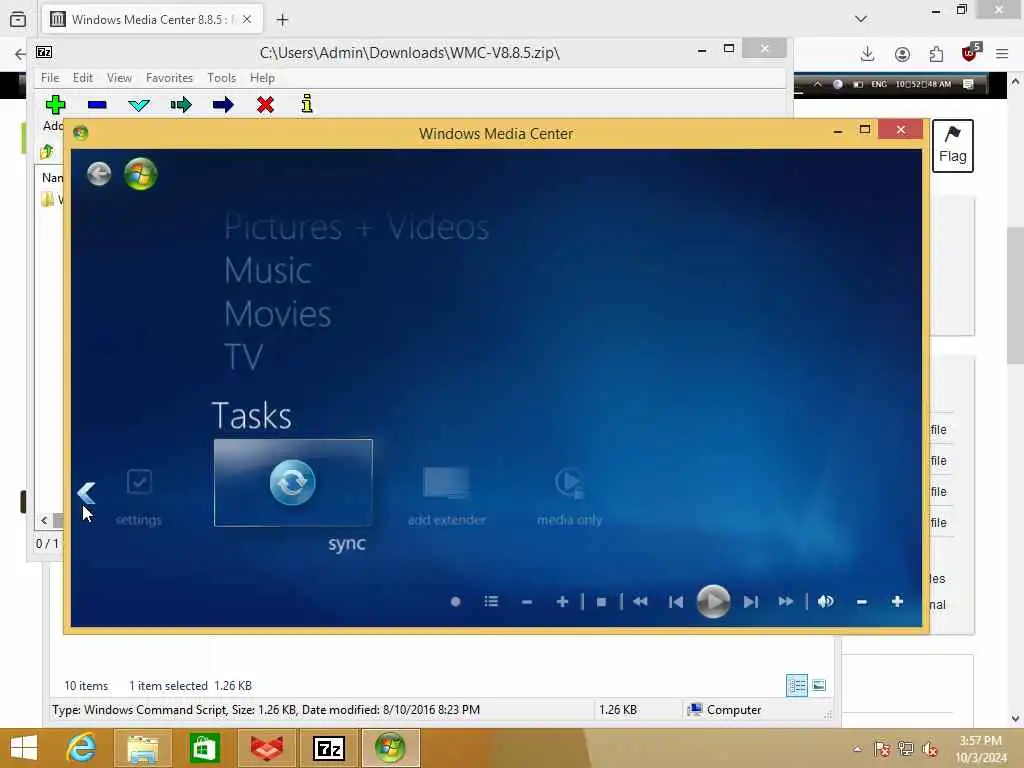Open the settings task tile
This screenshot has height=768, width=1024.
pos(138,496)
